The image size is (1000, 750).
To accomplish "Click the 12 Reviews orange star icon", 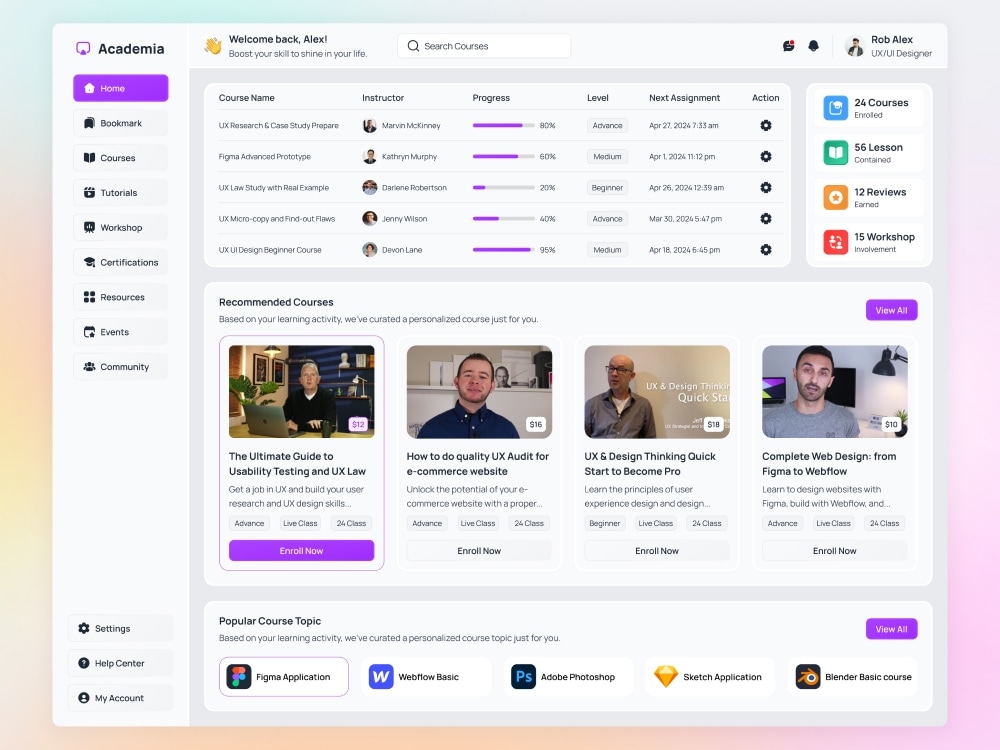I will click(835, 197).
